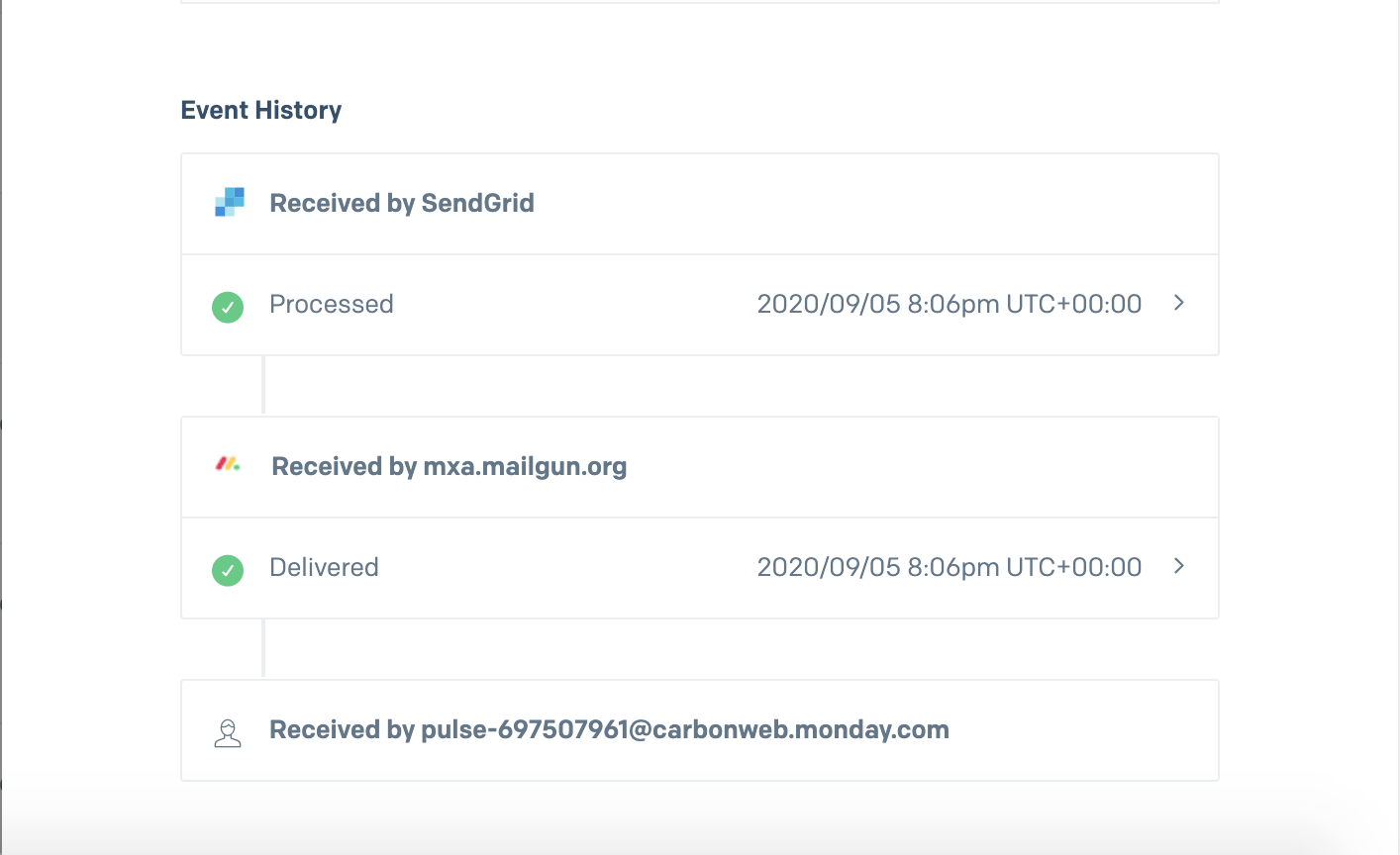Click the Processed event timestamp

pyautogui.click(x=950, y=304)
